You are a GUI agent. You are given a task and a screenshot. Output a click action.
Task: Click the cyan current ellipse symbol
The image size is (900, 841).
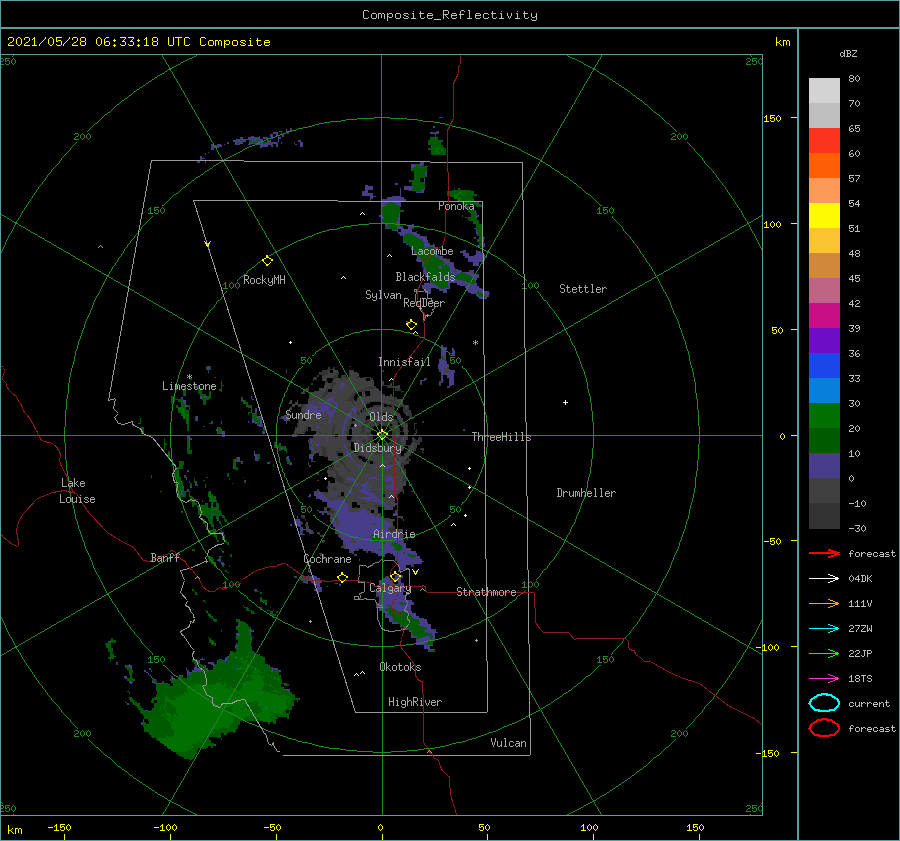click(824, 703)
